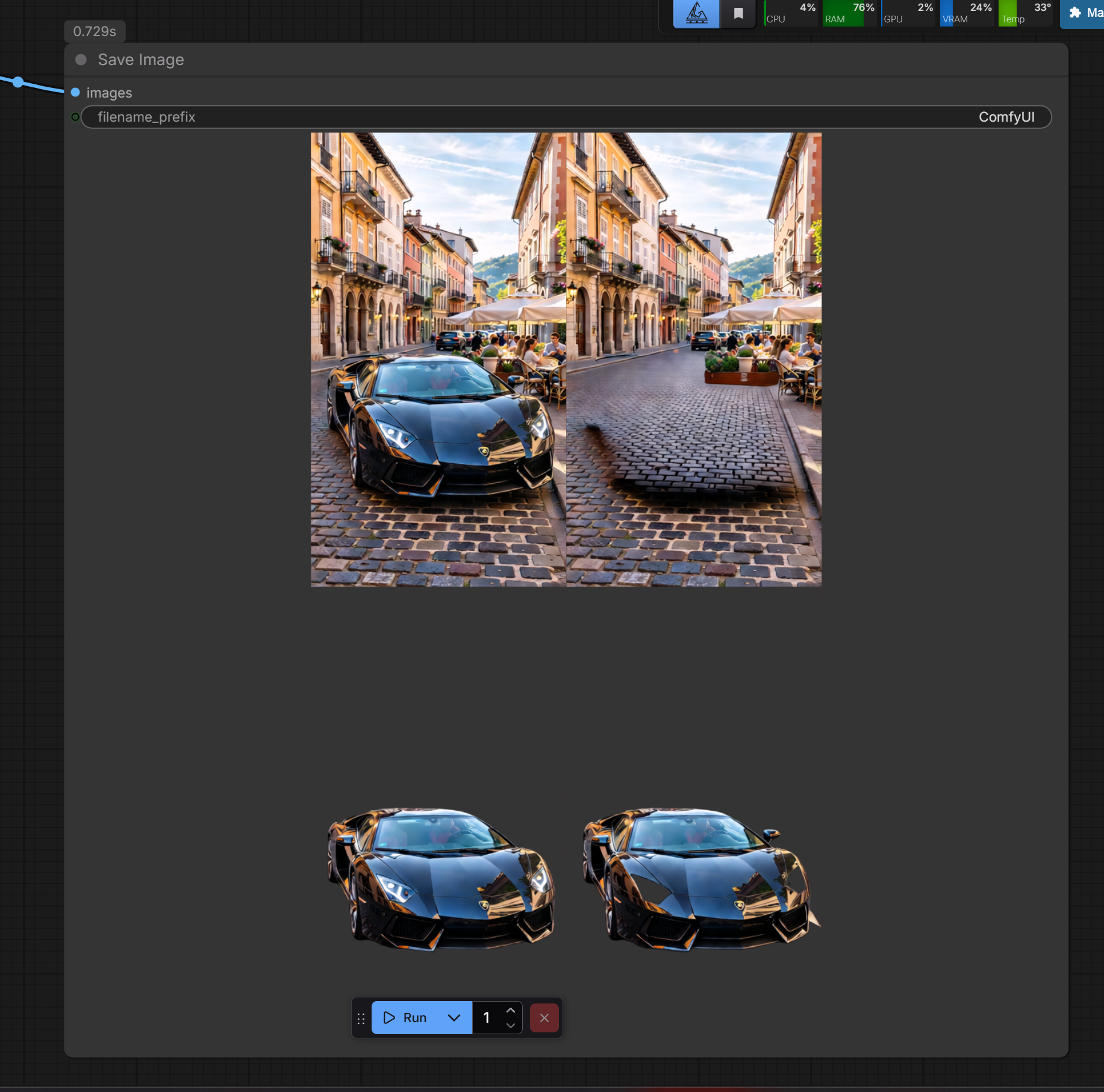Screen dimensions: 1104x1092
Task: Click the 0.729s execution time badge
Action: point(95,31)
